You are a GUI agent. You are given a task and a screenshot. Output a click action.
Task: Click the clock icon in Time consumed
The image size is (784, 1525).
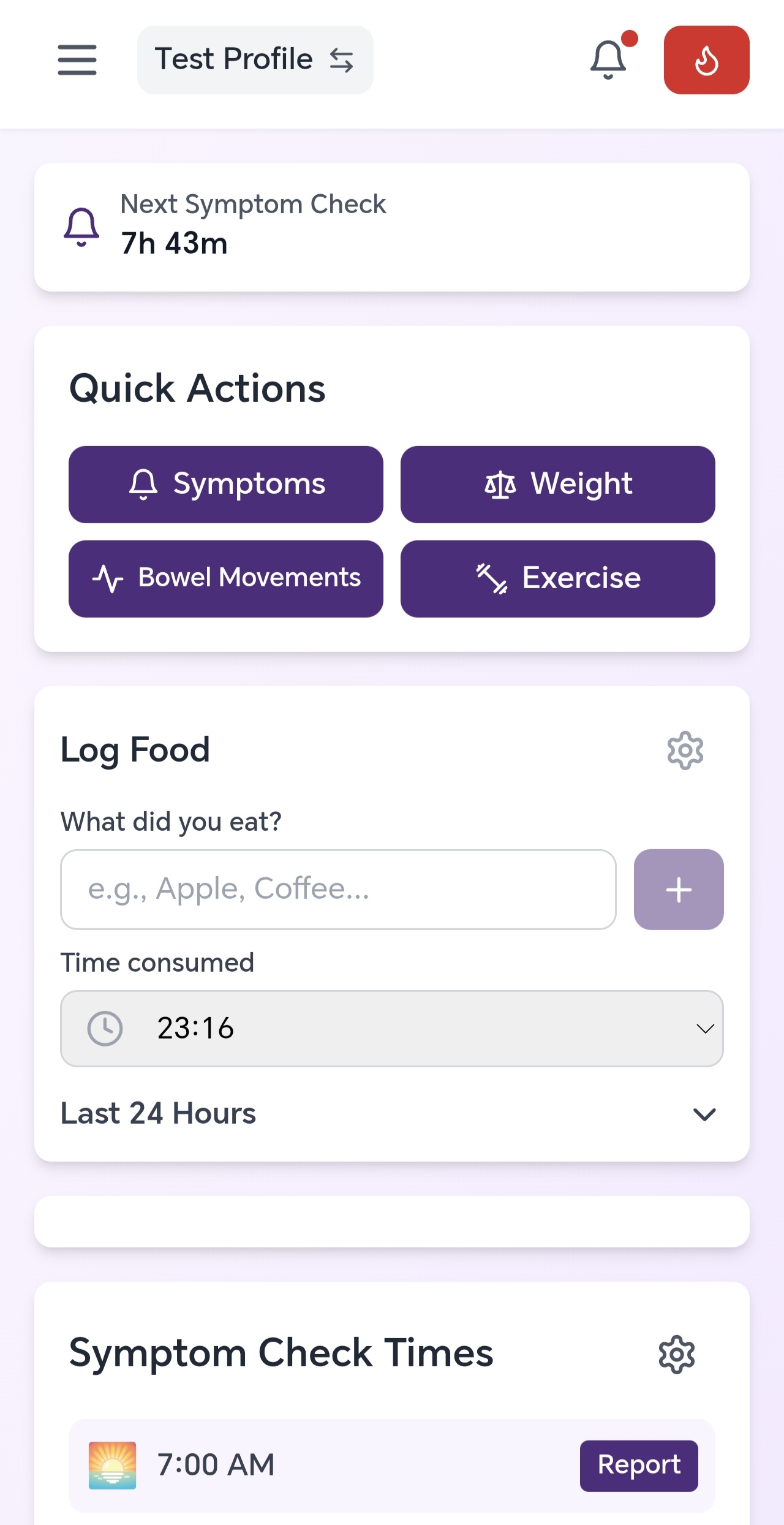pyautogui.click(x=105, y=1028)
